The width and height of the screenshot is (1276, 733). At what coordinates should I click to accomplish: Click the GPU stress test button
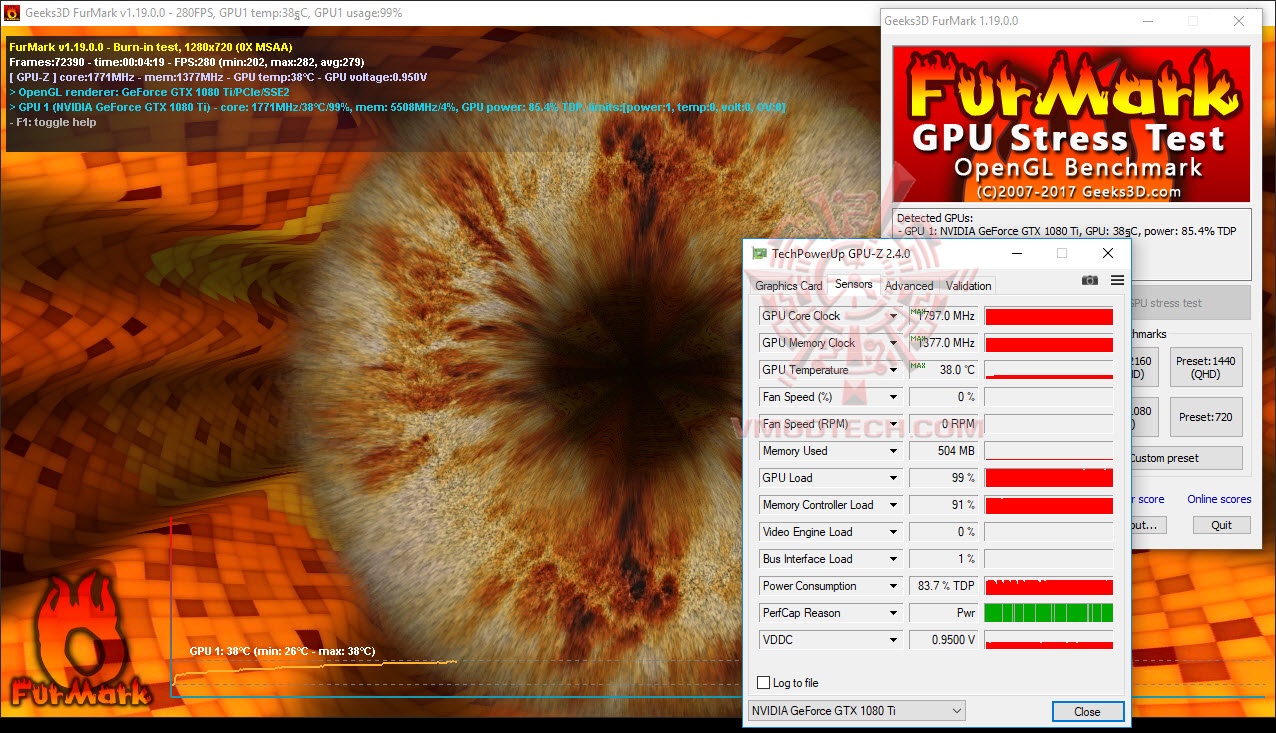tap(1190, 303)
